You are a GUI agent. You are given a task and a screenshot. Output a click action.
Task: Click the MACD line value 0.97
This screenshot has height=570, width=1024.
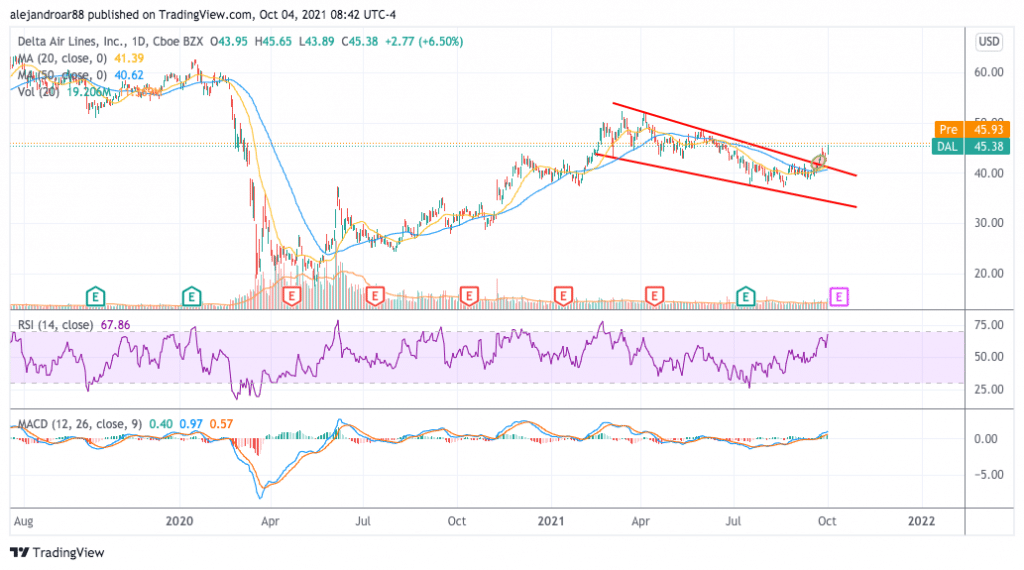tap(191, 424)
